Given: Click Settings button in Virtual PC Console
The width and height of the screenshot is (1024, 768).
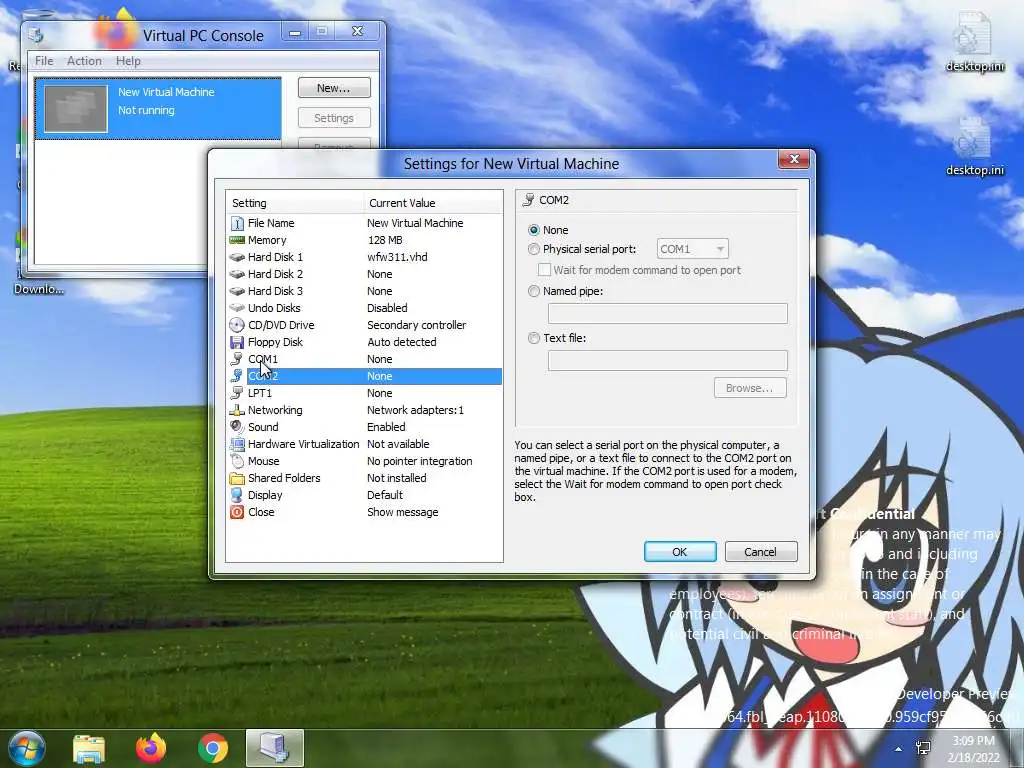Looking at the screenshot, I should 334,118.
